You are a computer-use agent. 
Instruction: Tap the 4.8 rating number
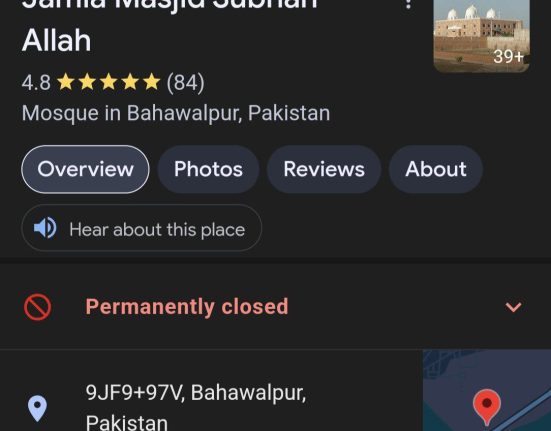36,83
